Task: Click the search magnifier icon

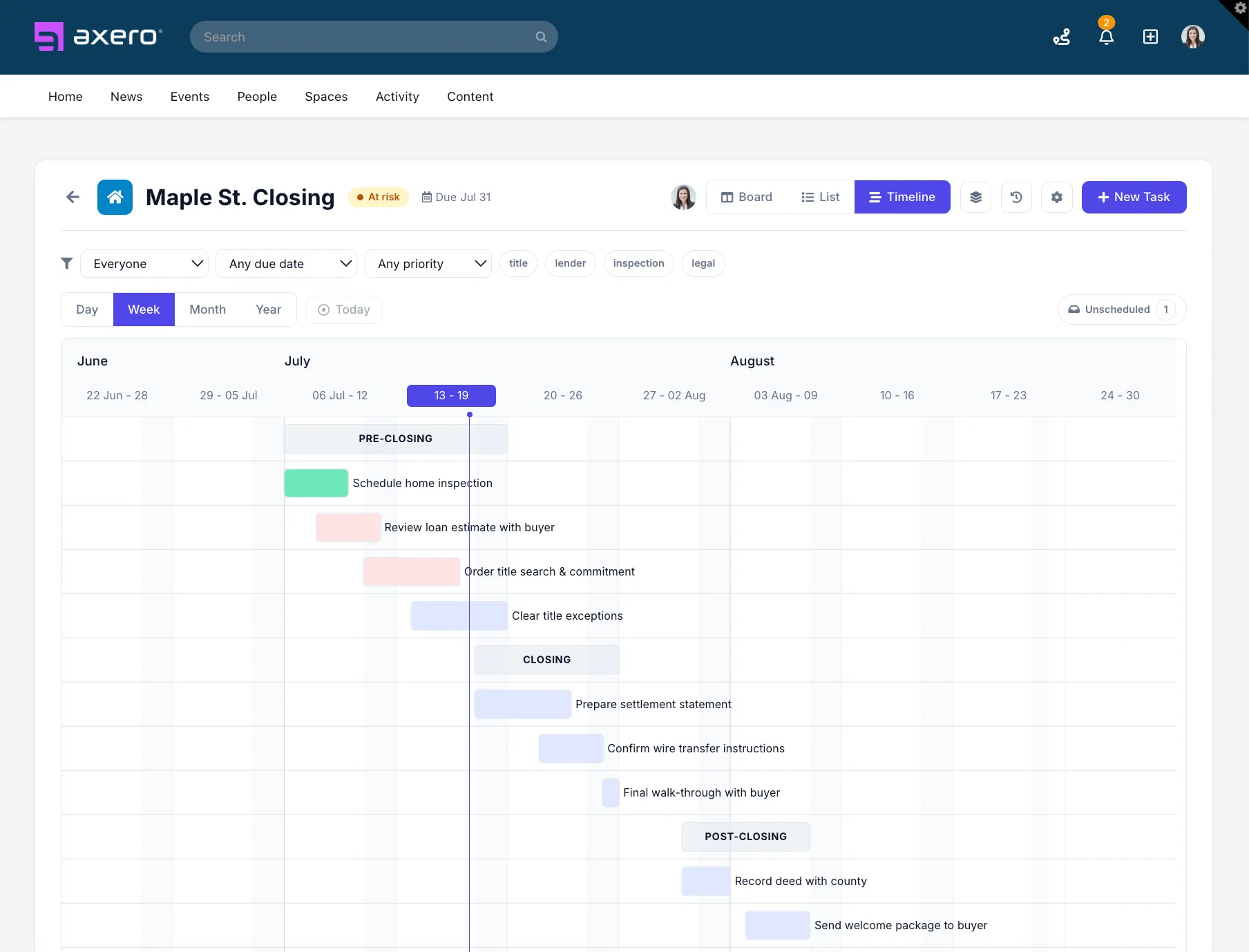Action: pos(541,37)
